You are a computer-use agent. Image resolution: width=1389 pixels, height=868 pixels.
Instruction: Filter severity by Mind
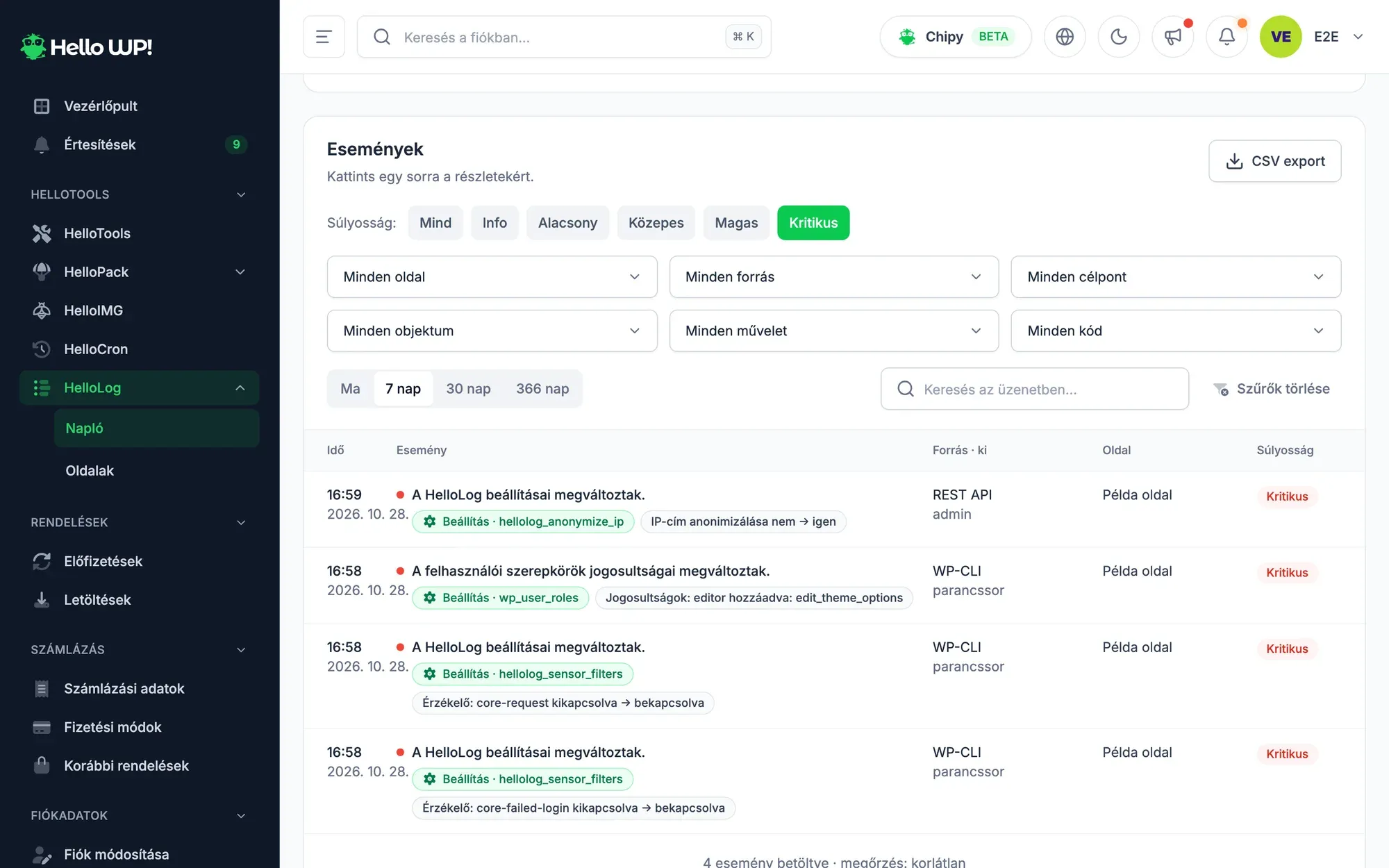pos(435,223)
